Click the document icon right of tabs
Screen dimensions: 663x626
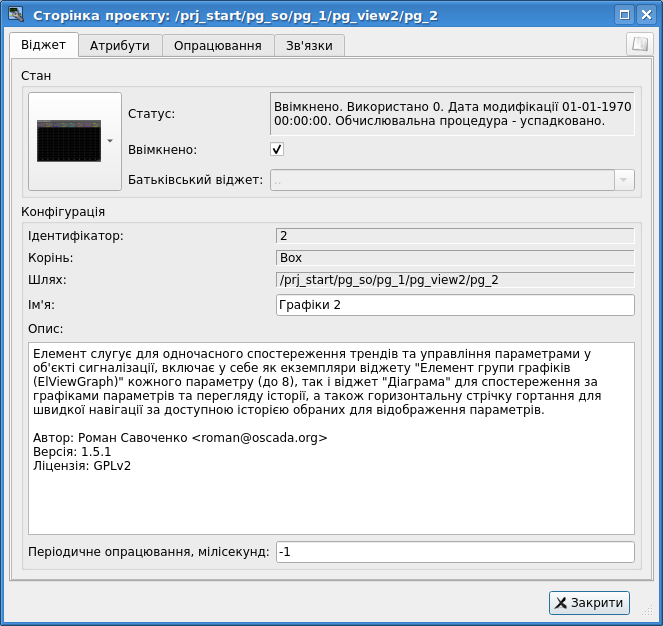[638, 45]
